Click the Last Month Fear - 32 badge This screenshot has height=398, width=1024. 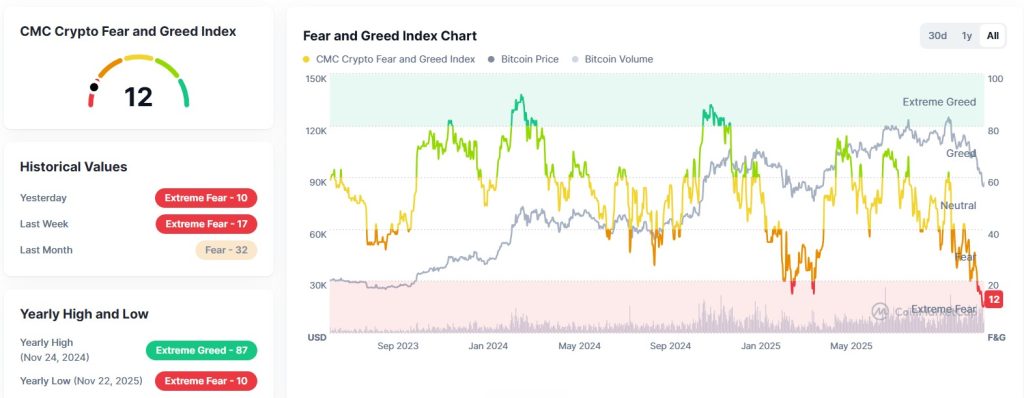(x=226, y=250)
